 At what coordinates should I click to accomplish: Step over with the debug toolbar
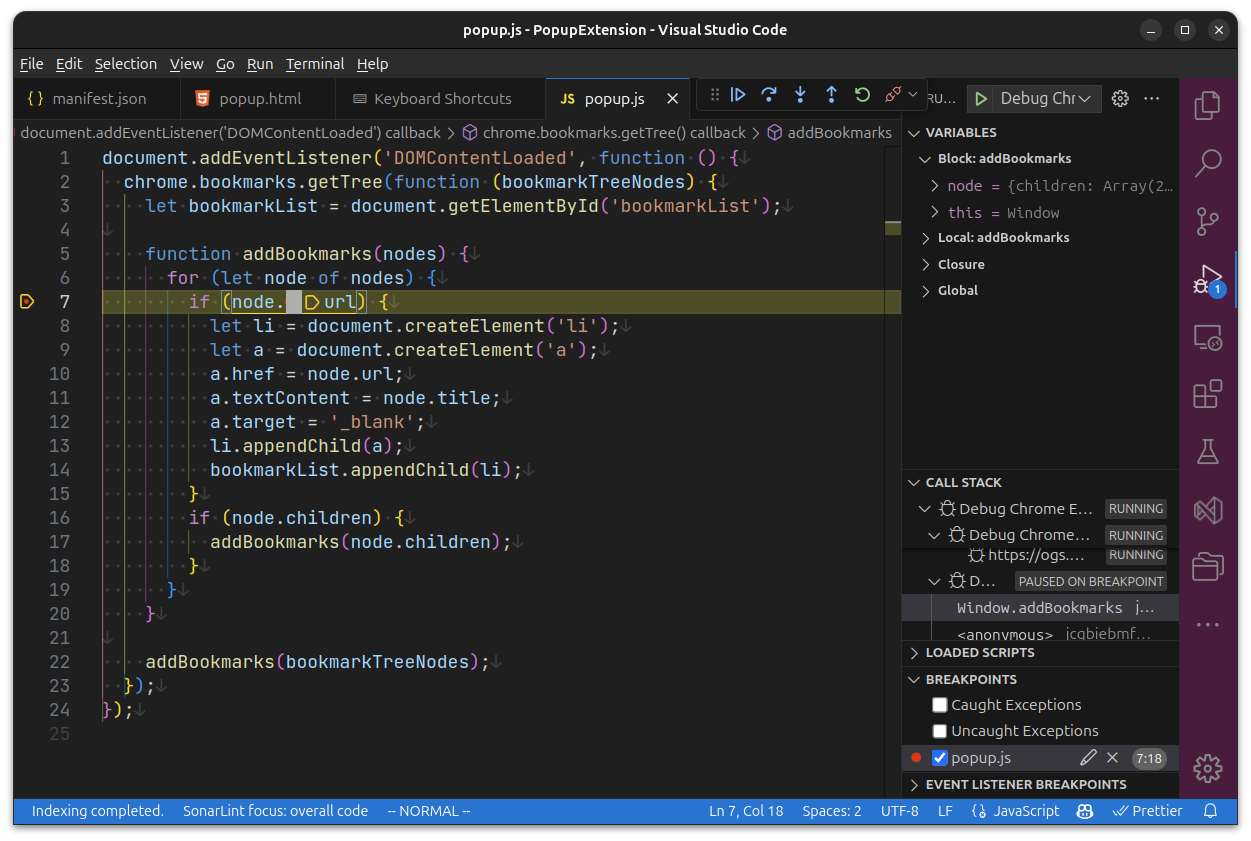click(769, 95)
